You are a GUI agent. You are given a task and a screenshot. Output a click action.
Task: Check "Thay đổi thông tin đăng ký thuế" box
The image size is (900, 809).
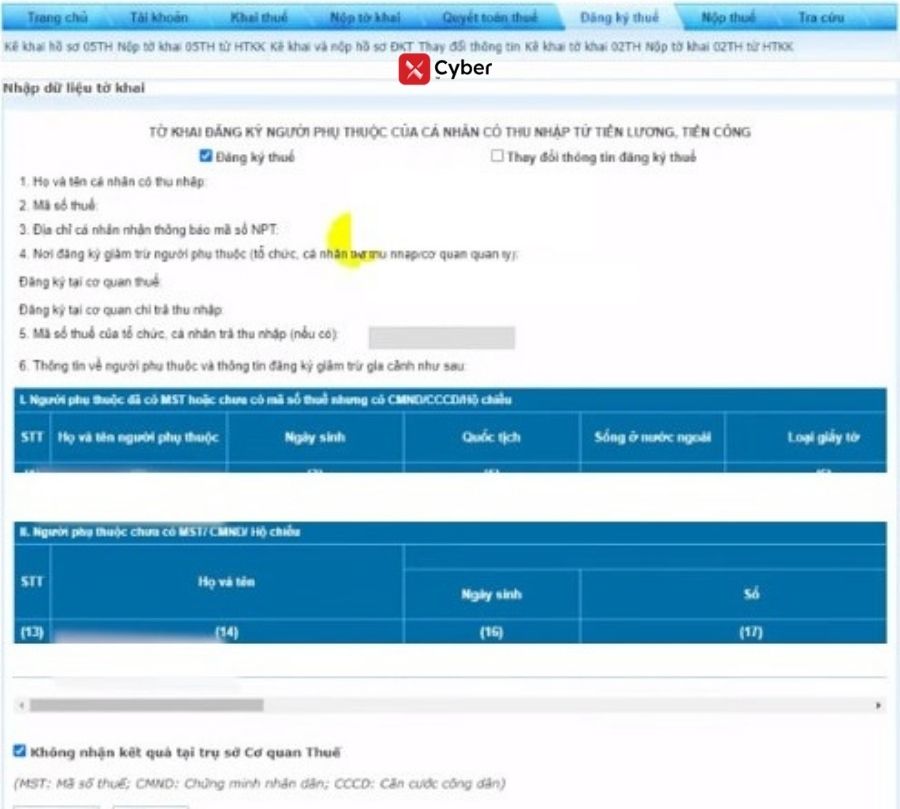(x=497, y=156)
